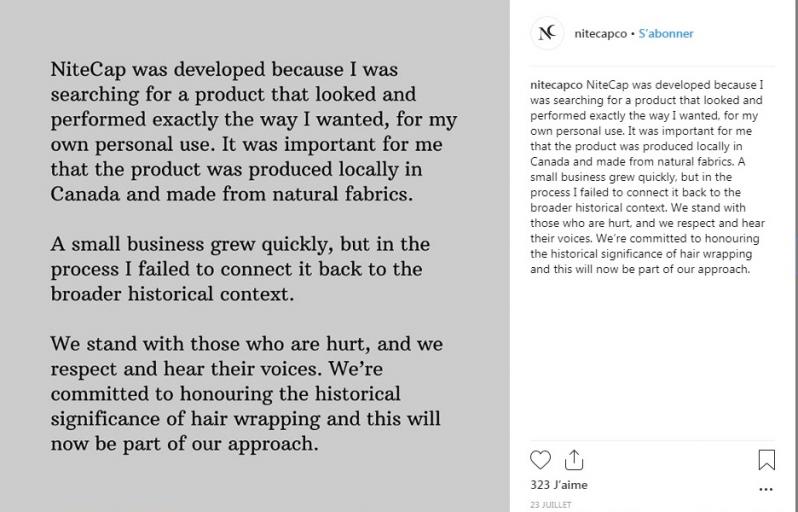Viewport: 798px width, 512px height.
Task: Open the 23 JUILLET post date
Action: click(551, 505)
